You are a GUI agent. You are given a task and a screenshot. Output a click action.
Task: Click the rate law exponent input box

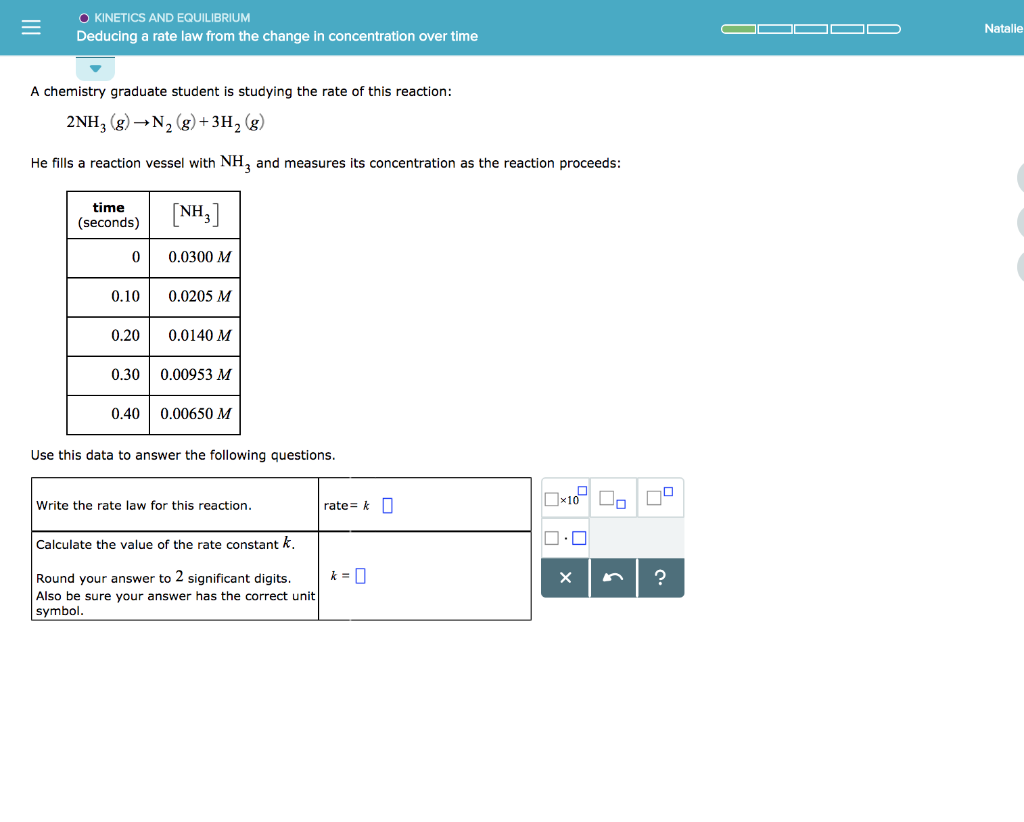click(x=388, y=502)
